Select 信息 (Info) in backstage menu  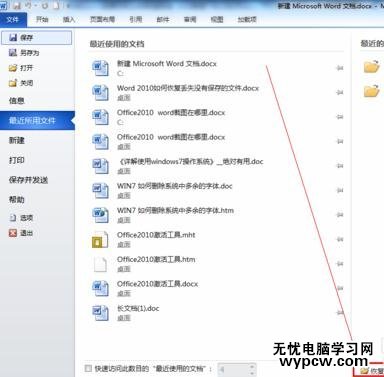pos(17,100)
